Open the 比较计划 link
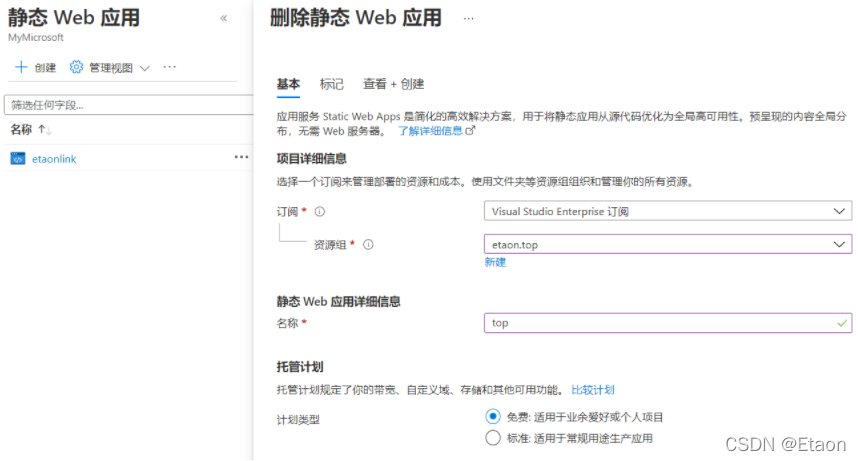This screenshot has width=861, height=461. click(592, 390)
